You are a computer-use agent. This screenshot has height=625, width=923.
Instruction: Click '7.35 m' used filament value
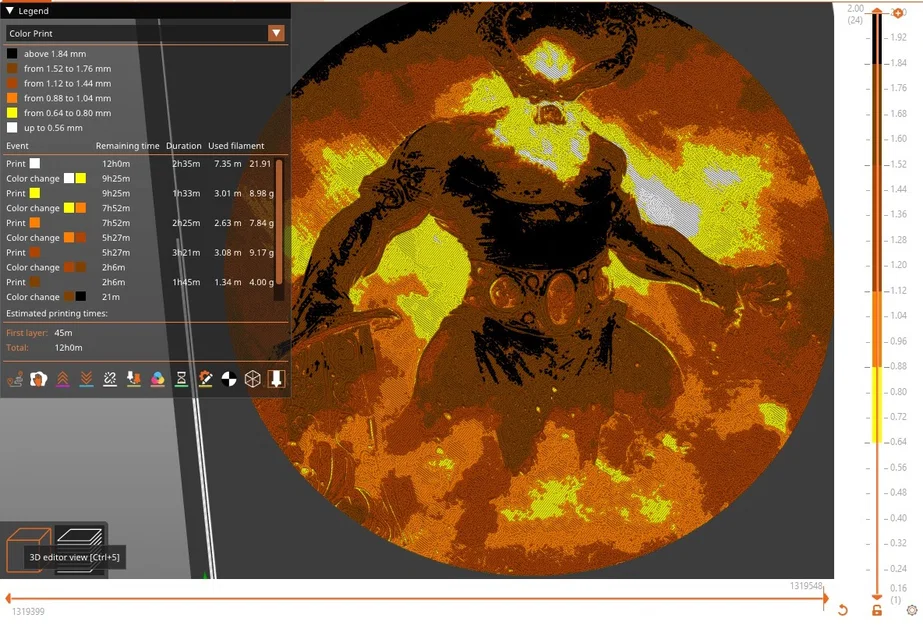[x=228, y=164]
